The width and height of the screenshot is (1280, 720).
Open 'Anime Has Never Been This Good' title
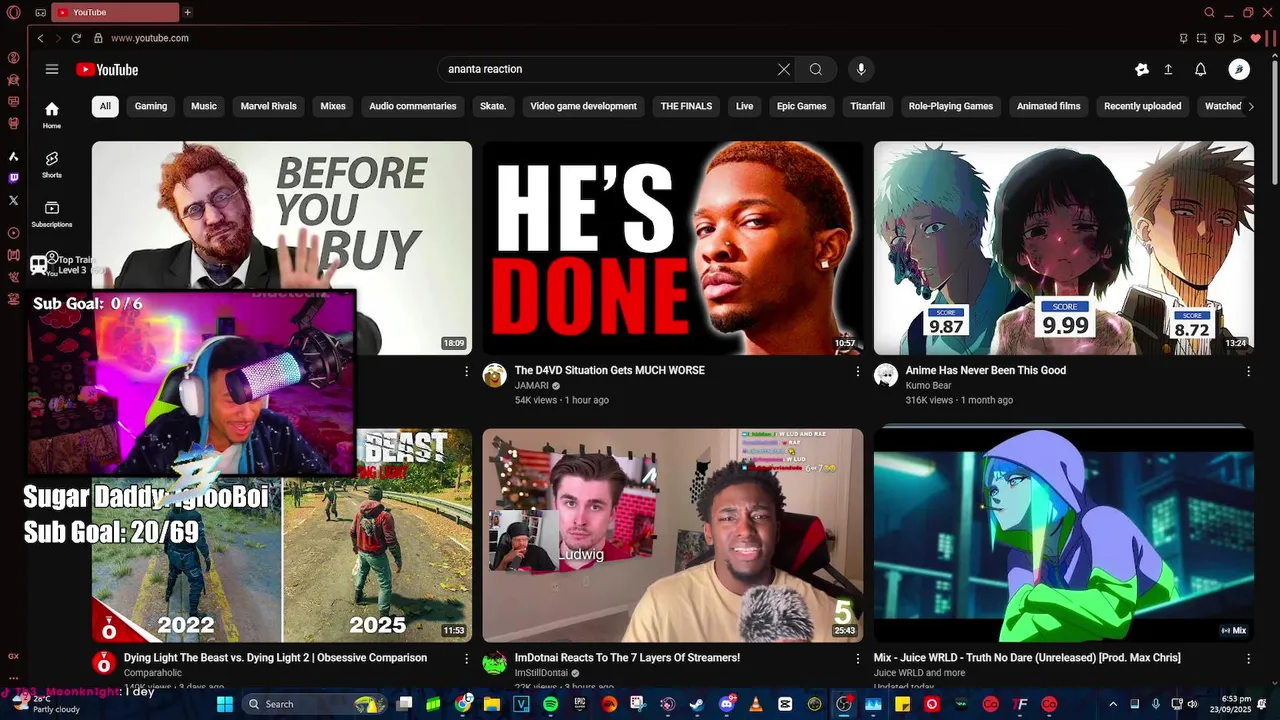tap(986, 370)
